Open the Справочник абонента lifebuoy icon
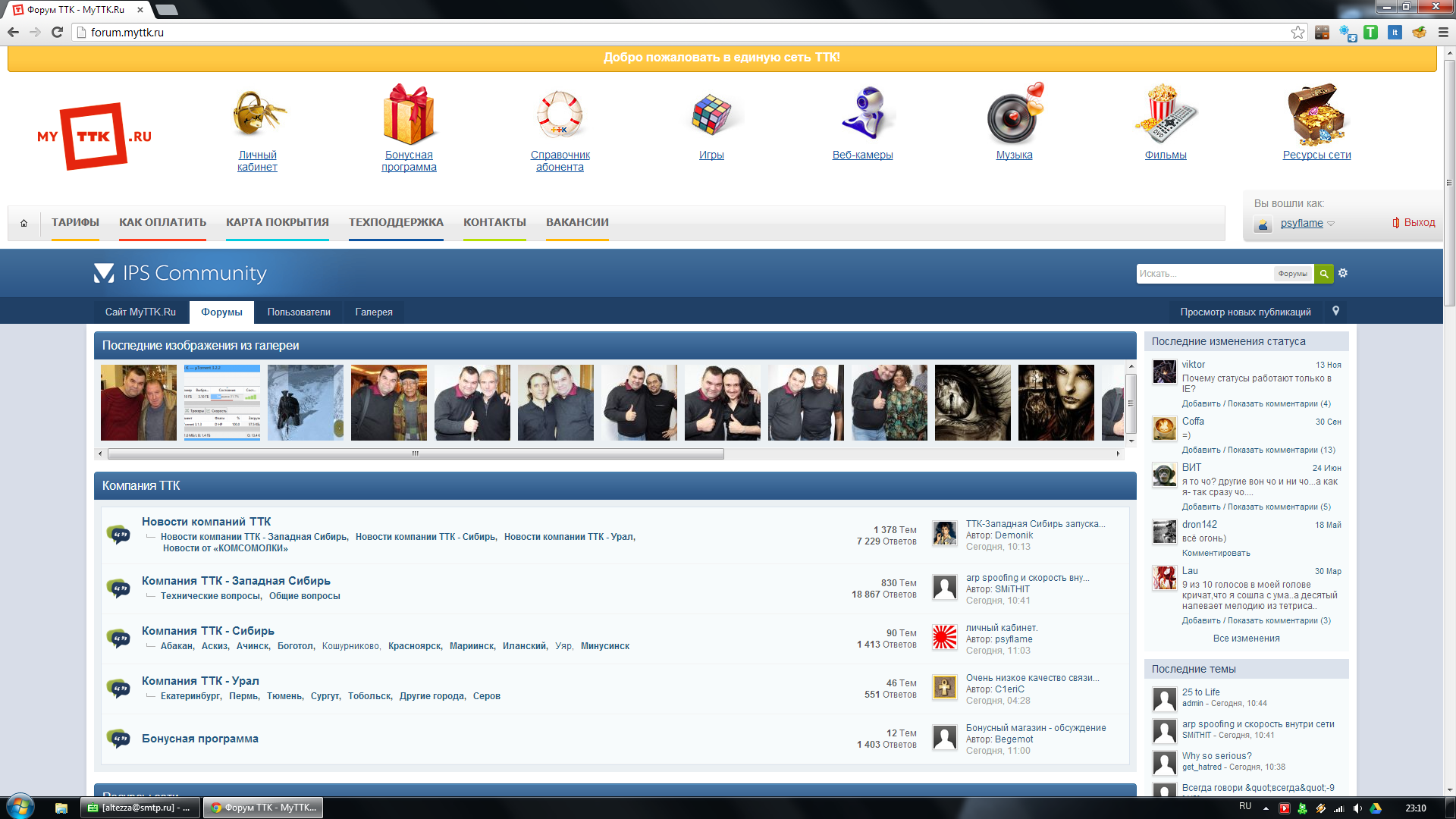The height and width of the screenshot is (819, 1456). tap(560, 115)
